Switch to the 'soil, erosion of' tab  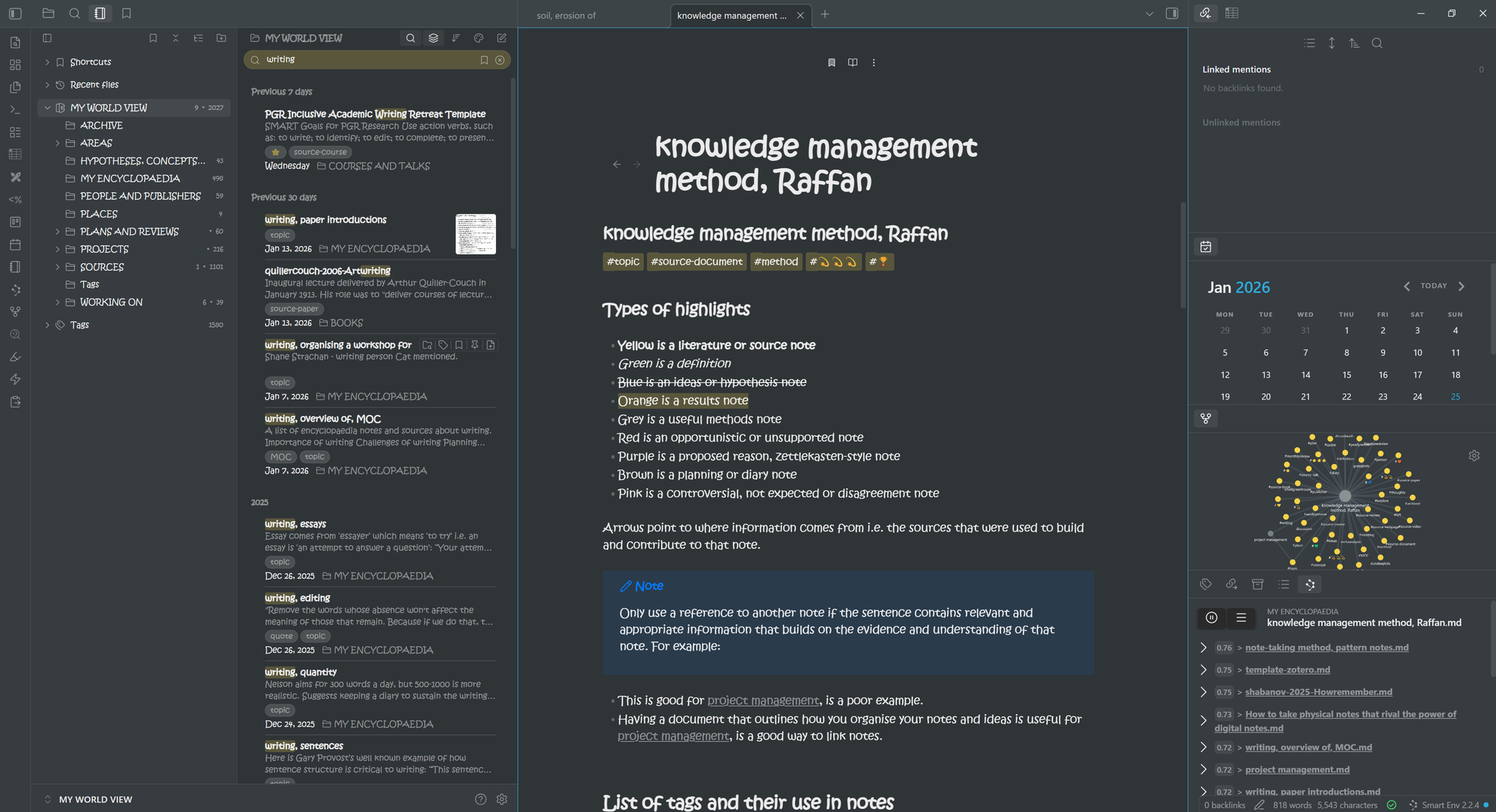tap(566, 15)
